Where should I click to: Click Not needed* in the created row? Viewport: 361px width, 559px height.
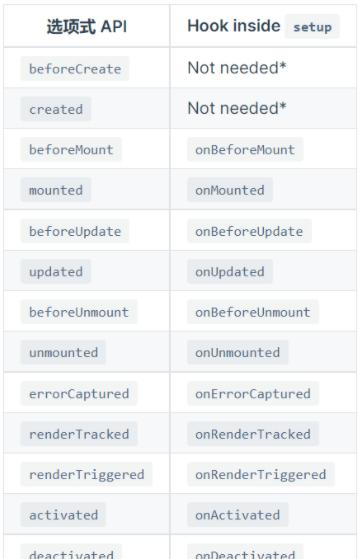[237, 108]
